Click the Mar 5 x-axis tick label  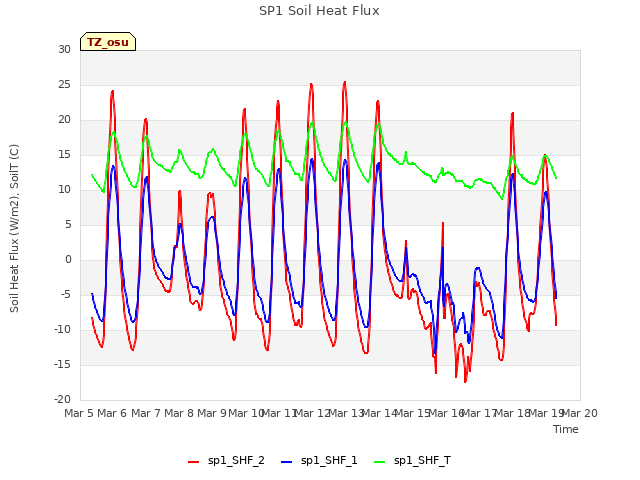[79, 413]
